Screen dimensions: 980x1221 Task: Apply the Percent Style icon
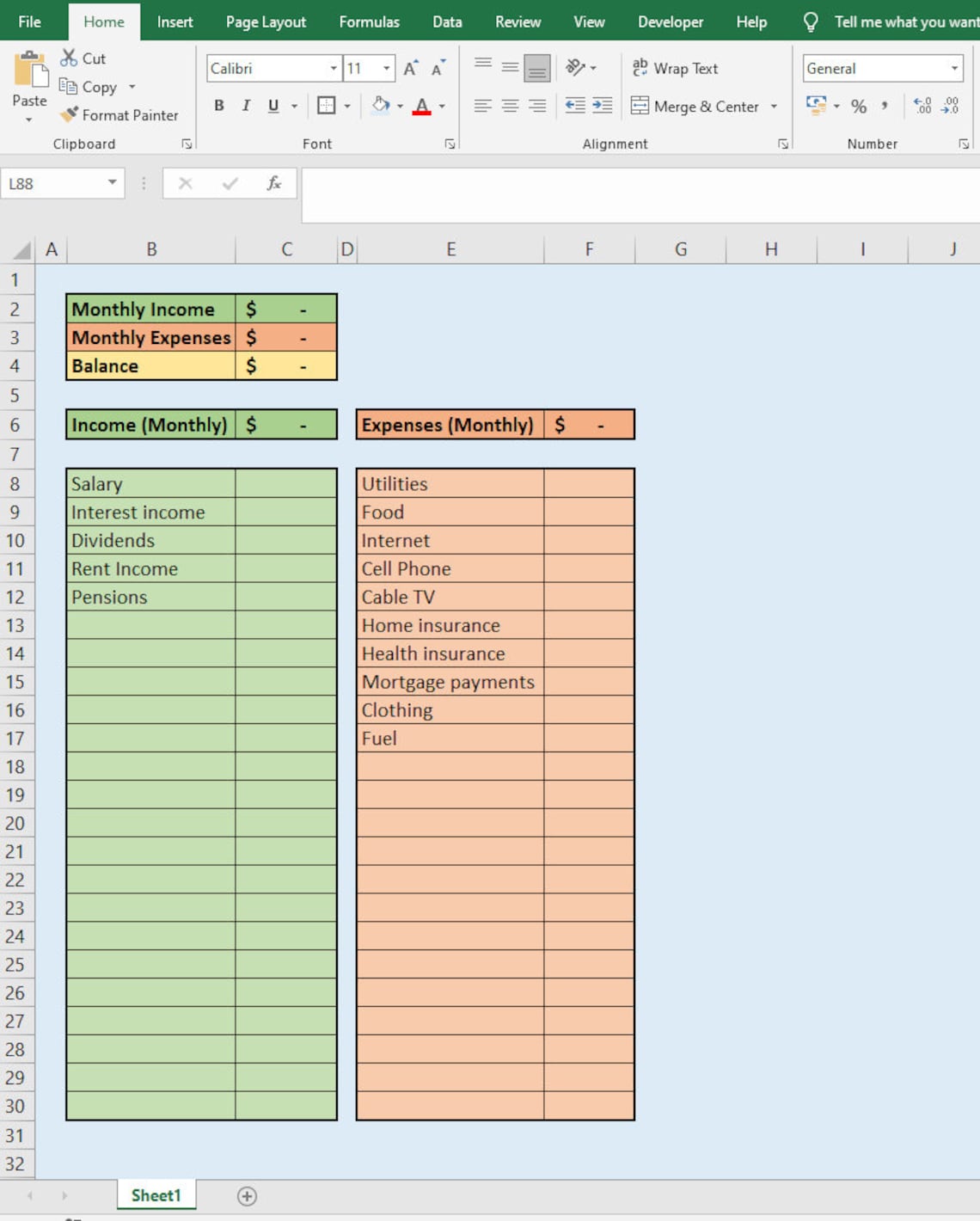pyautogui.click(x=858, y=107)
